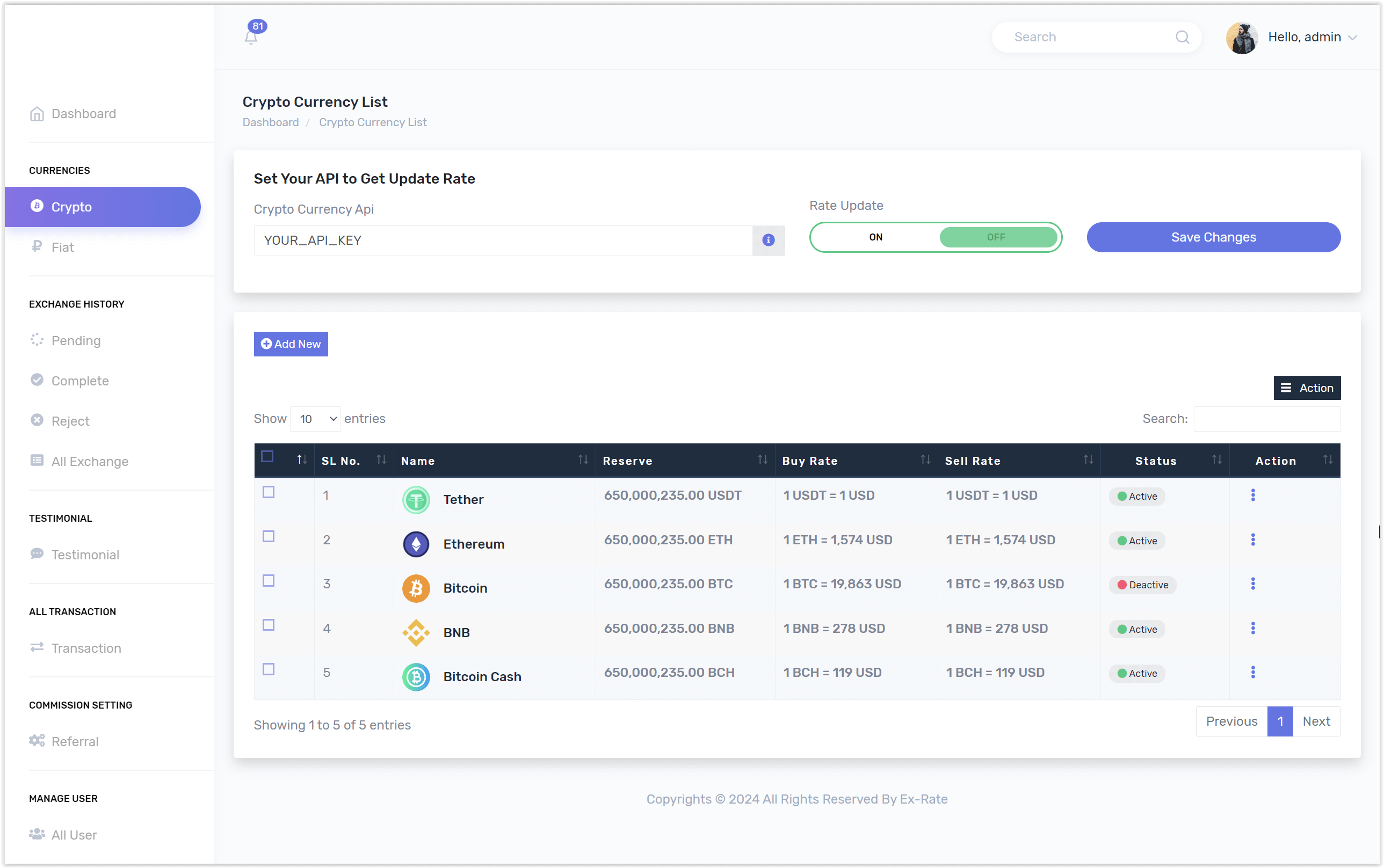Viewport: 1384px width, 868px height.
Task: Toggle the Rate Update switch to ON
Action: [x=875, y=237]
